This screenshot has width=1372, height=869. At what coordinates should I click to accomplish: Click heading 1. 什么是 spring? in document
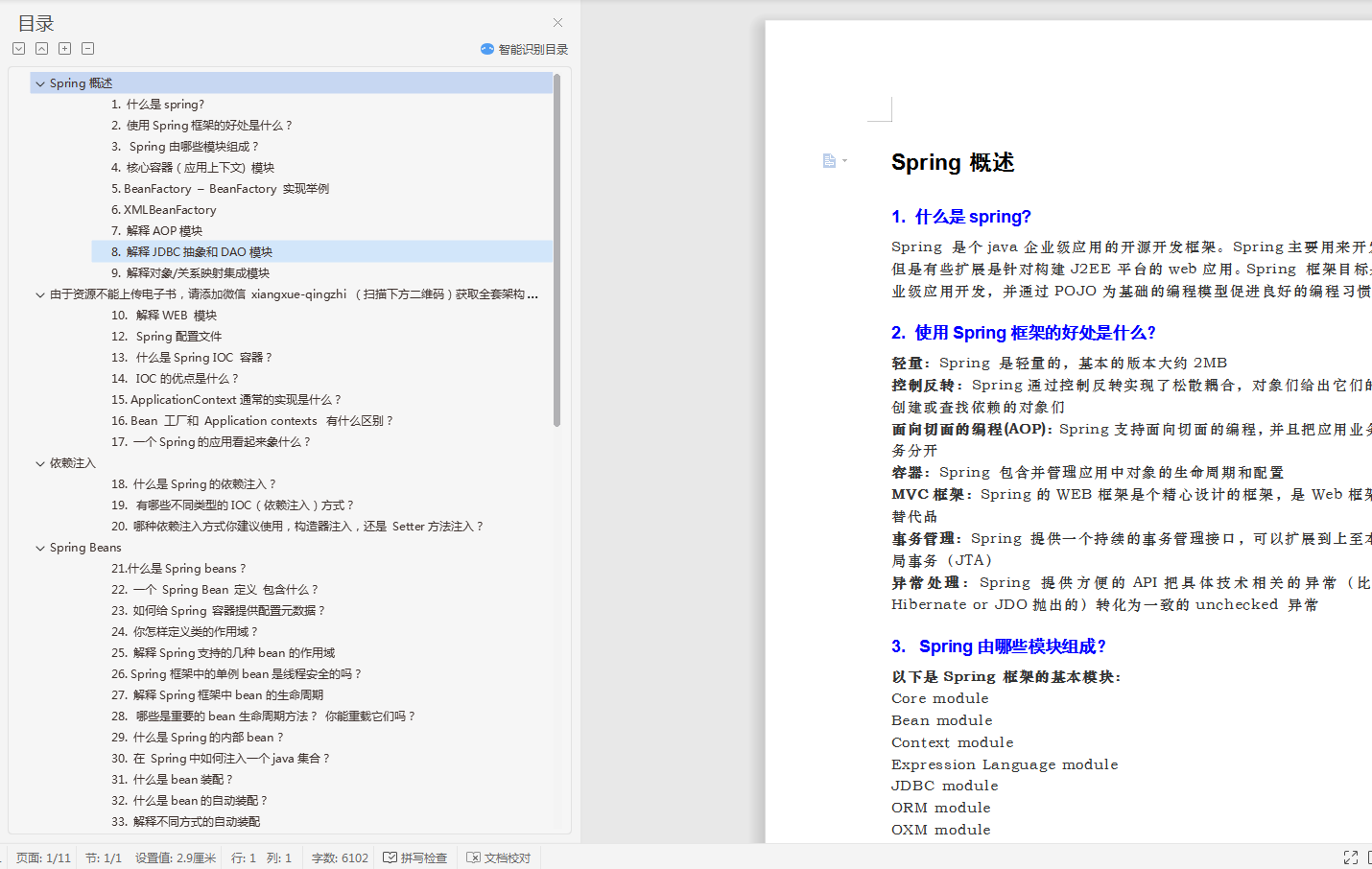point(961,217)
